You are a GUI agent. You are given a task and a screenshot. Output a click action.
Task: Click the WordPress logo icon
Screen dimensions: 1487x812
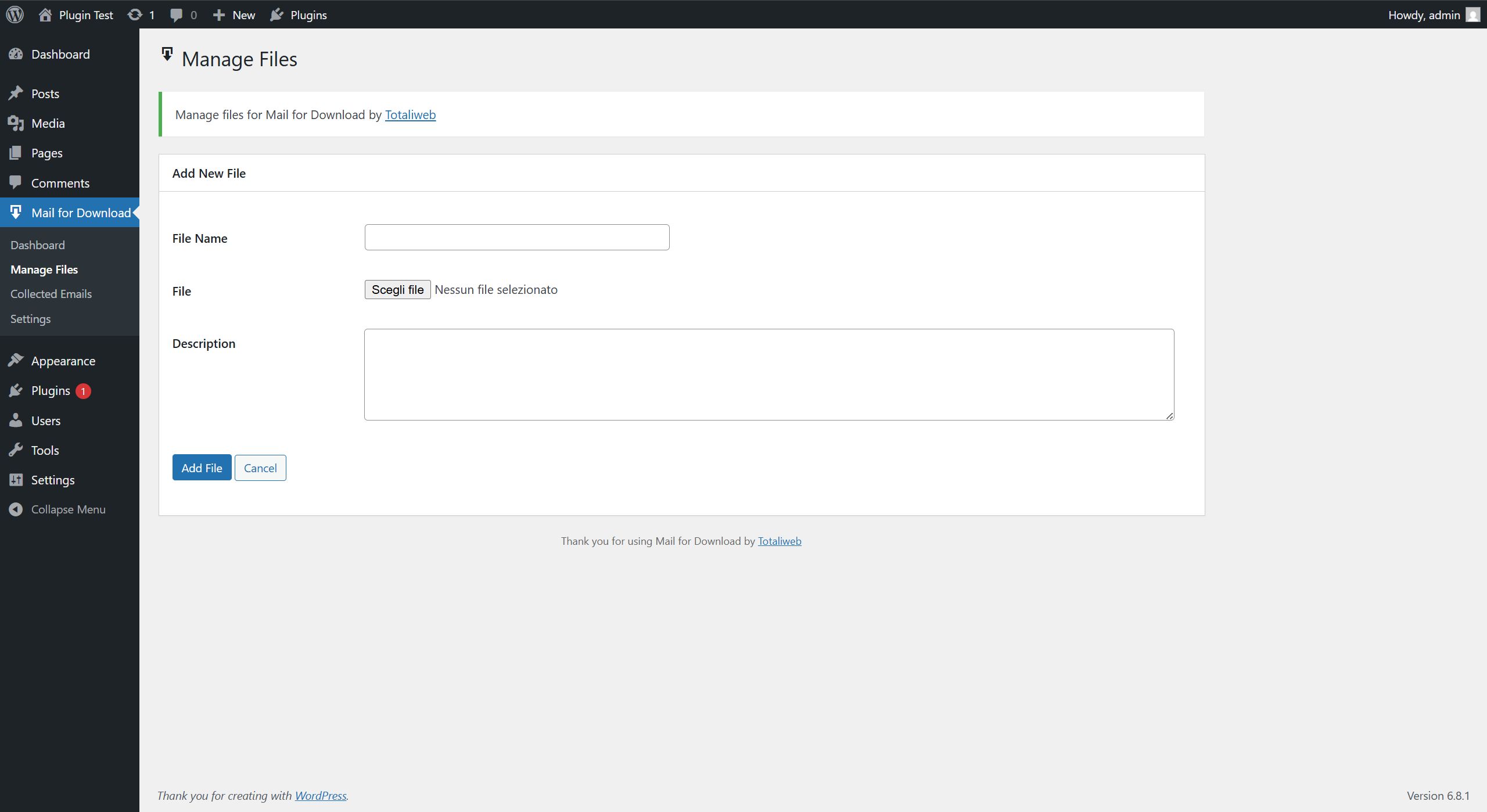pos(15,15)
